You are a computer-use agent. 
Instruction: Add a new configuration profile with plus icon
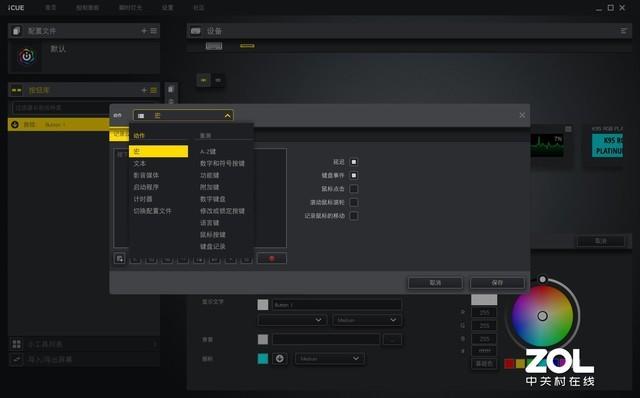point(144,31)
